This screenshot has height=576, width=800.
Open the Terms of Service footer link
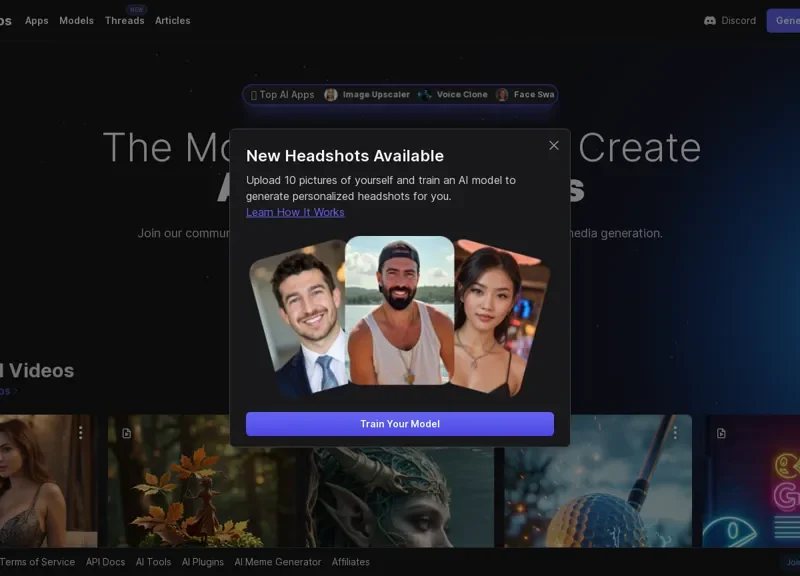(37, 562)
